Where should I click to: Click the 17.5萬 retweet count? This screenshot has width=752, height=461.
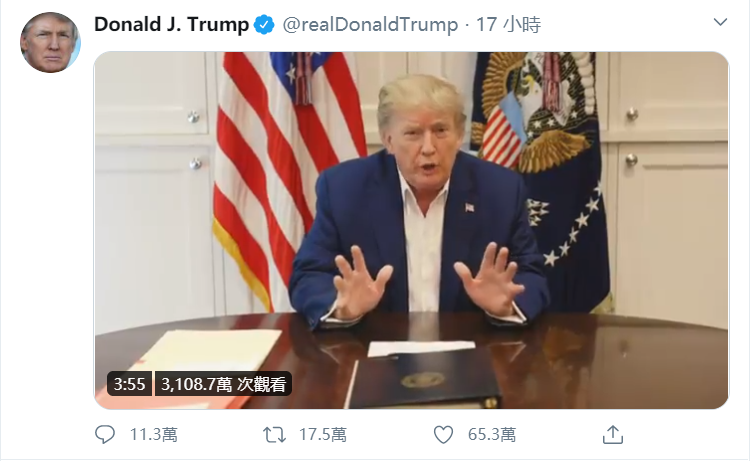(x=323, y=435)
